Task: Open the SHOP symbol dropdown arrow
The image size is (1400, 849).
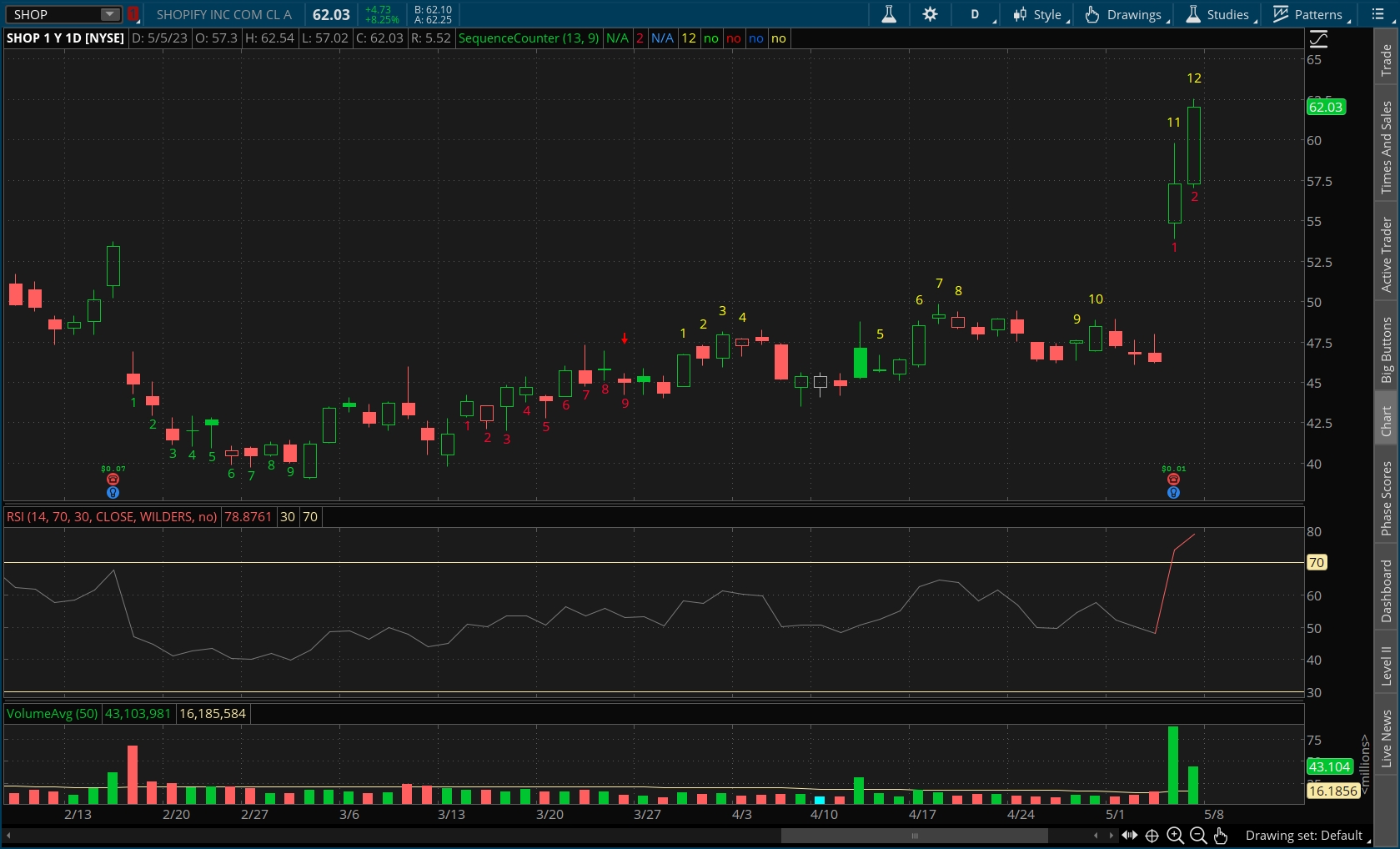Action: click(110, 14)
